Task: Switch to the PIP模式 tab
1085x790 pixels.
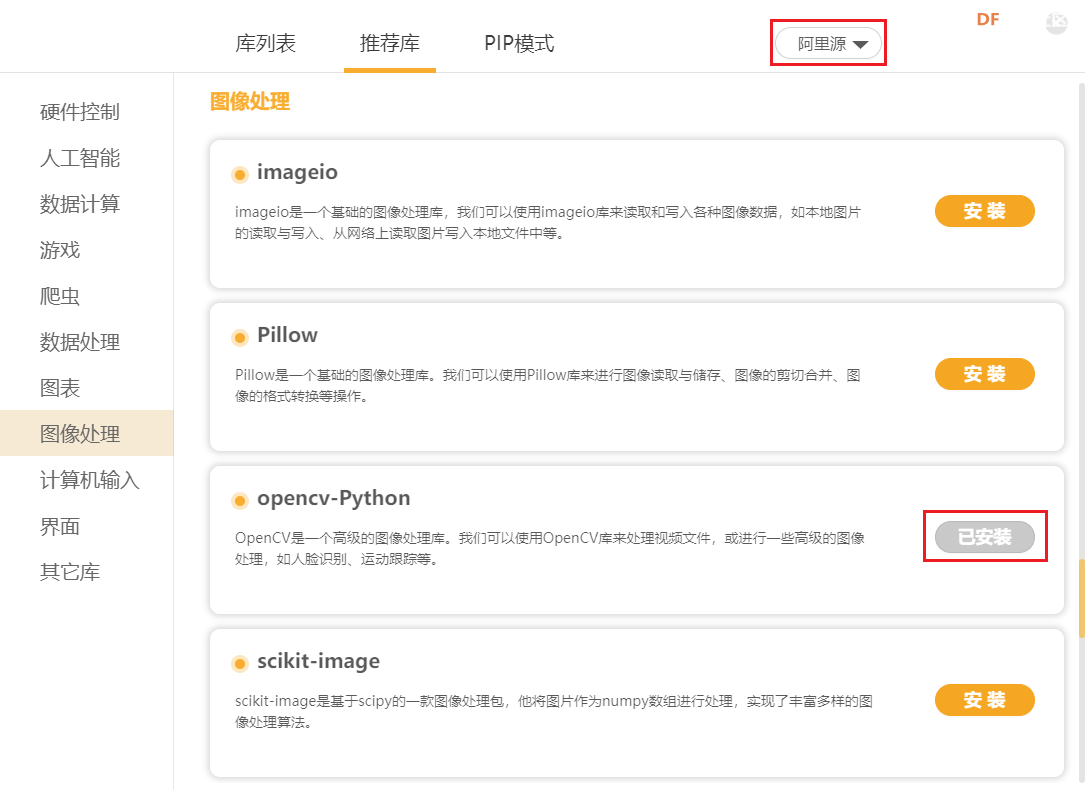Action: 519,44
